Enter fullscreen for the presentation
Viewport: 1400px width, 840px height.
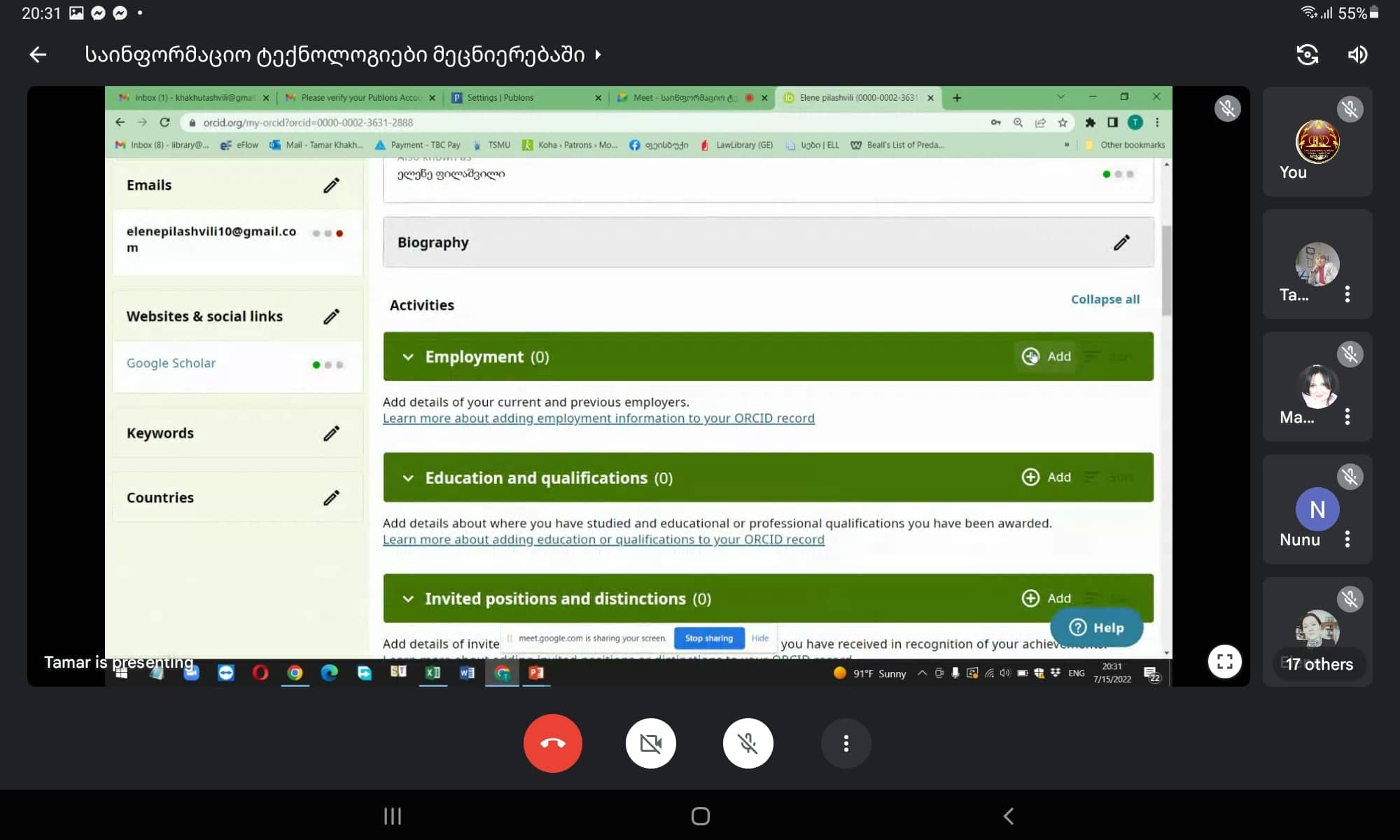click(x=1224, y=661)
